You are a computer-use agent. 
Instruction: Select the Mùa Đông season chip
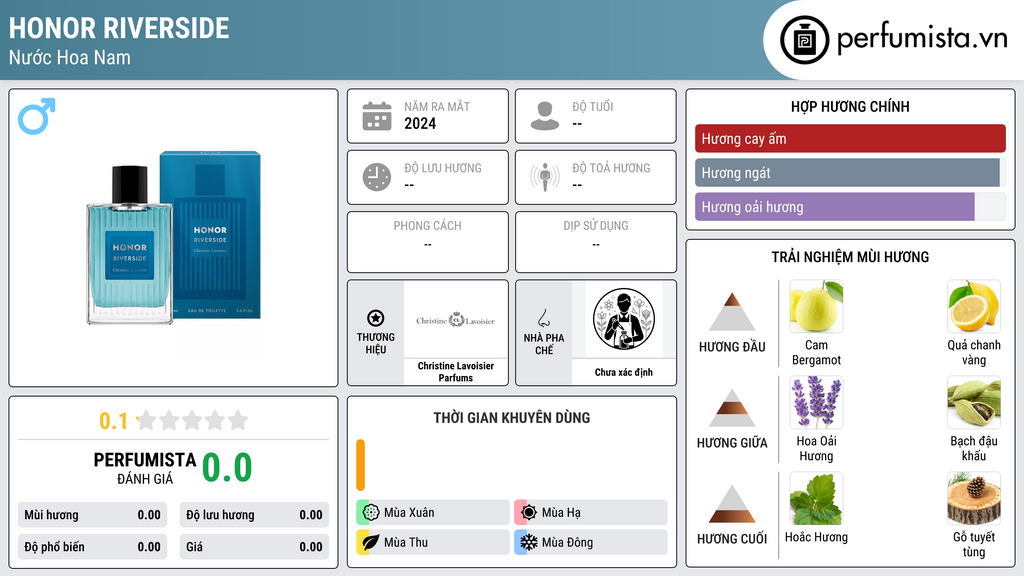pos(591,542)
